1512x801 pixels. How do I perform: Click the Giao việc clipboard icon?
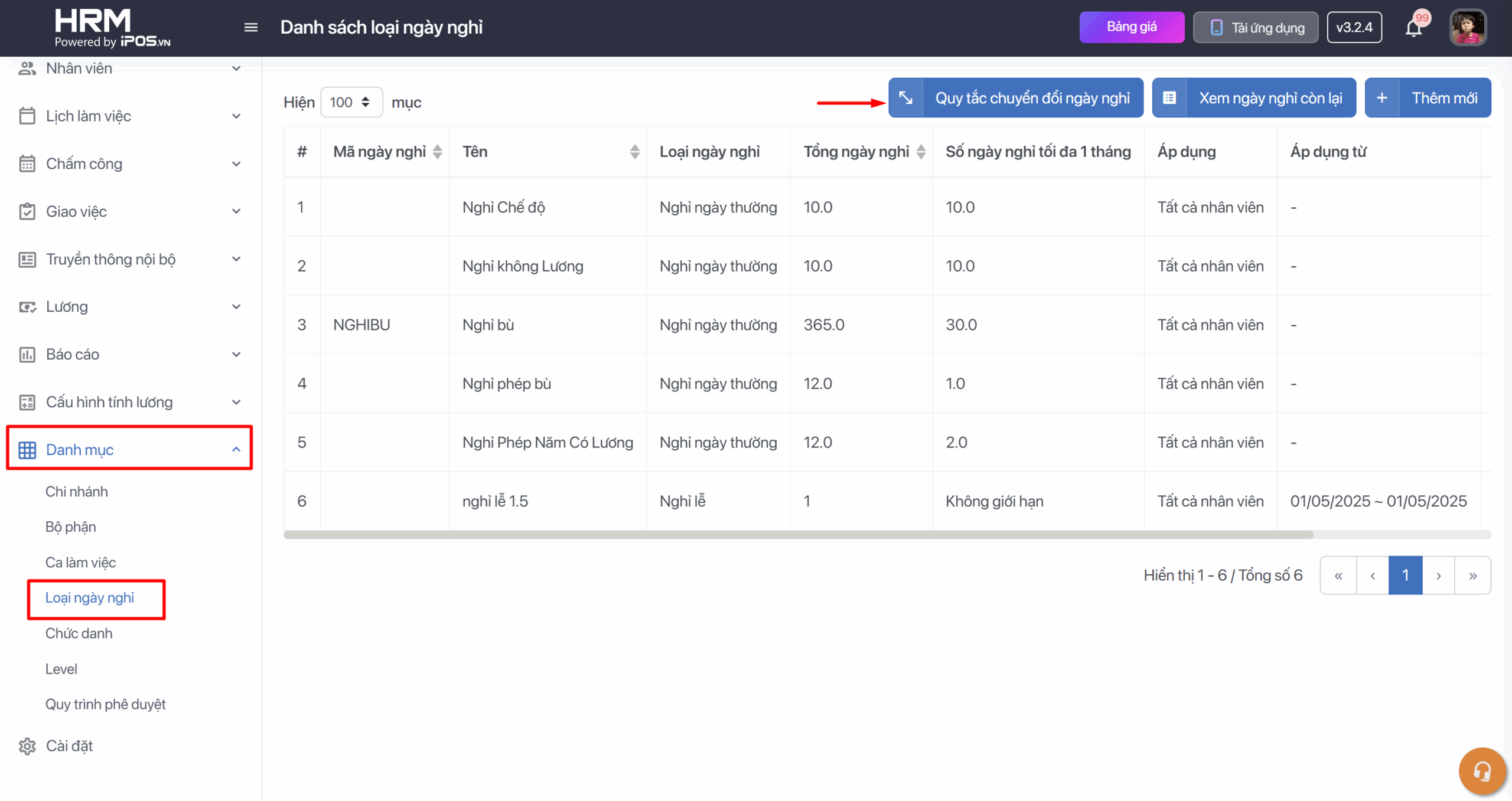tap(27, 211)
